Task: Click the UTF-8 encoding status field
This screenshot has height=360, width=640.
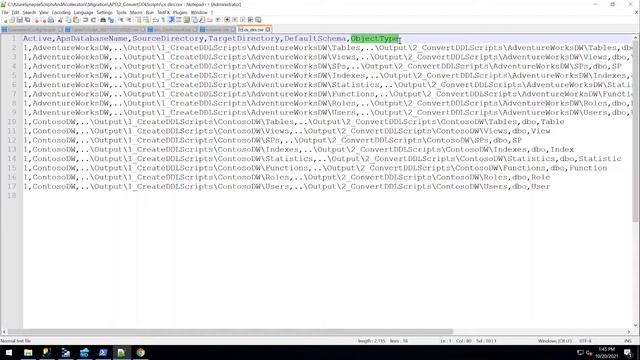Action: click(x=584, y=341)
